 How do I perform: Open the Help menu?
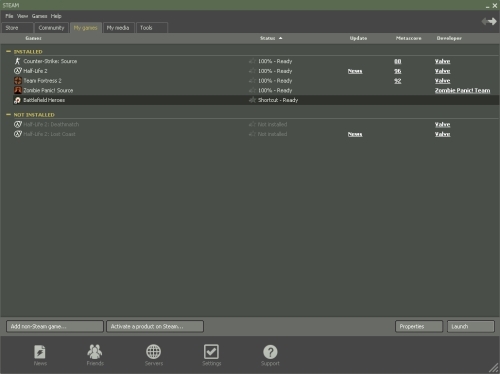(56, 16)
